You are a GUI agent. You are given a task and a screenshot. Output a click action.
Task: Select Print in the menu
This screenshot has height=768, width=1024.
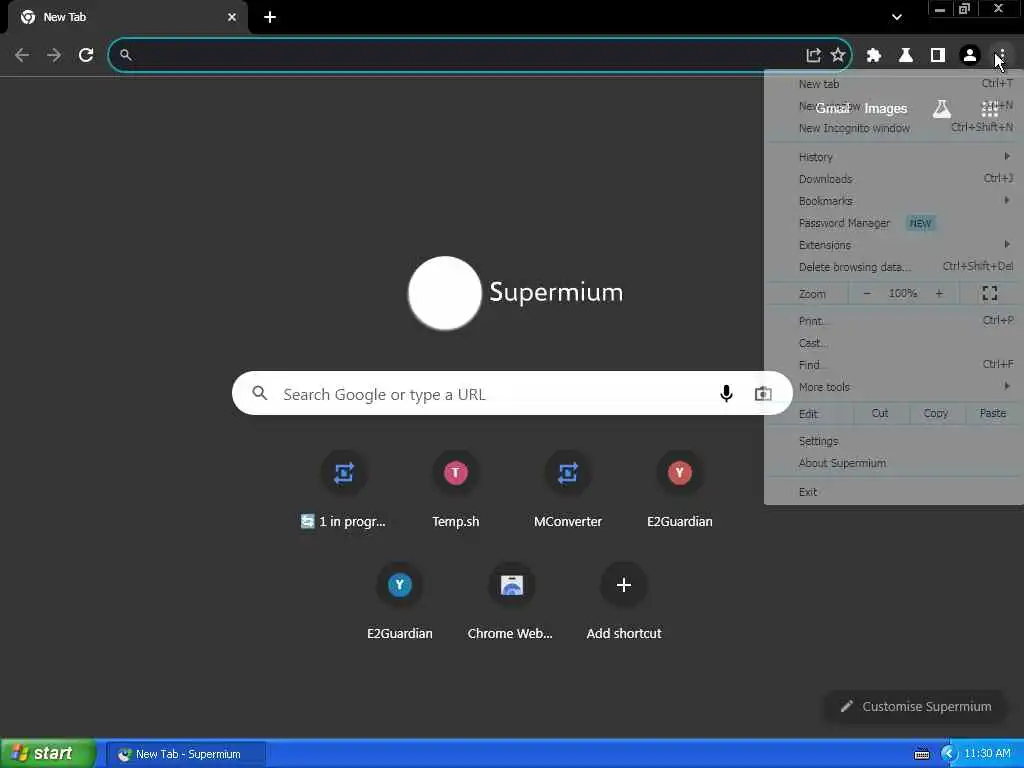(x=895, y=321)
